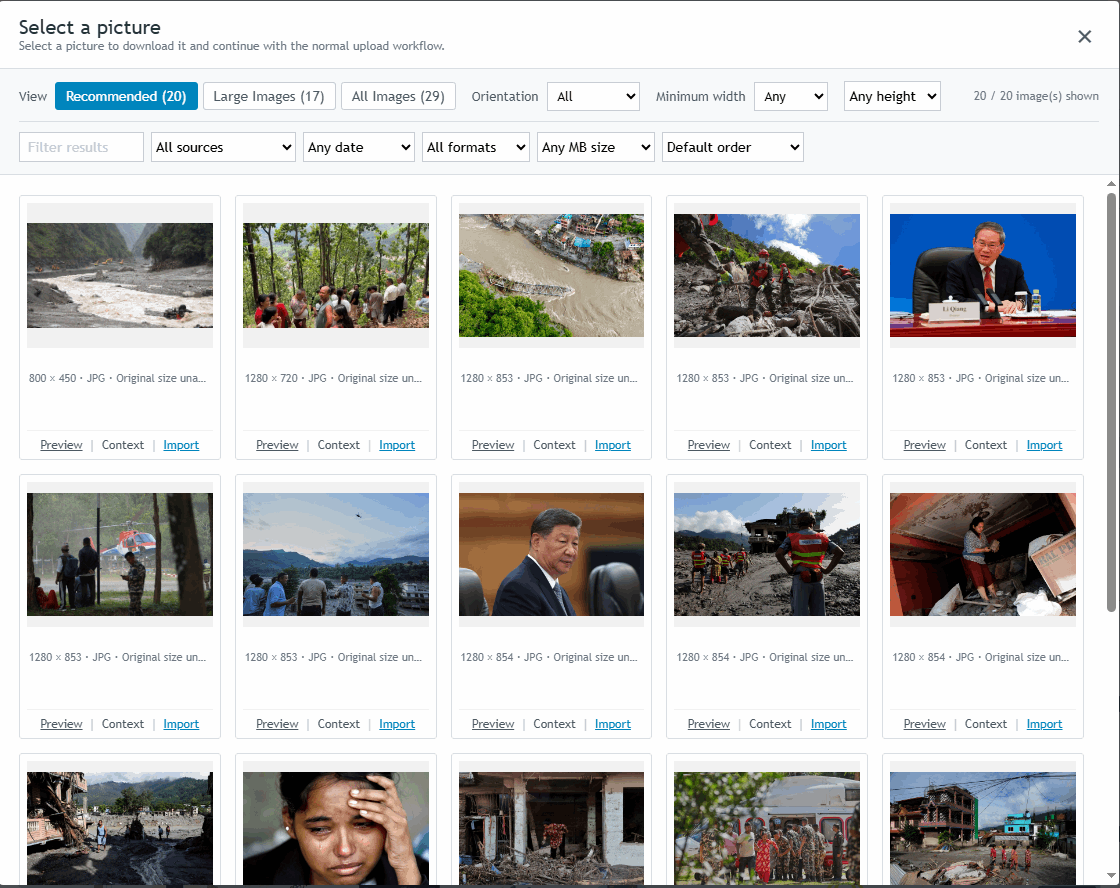Focus the Filter results input field
1120x888 pixels.
[81, 147]
